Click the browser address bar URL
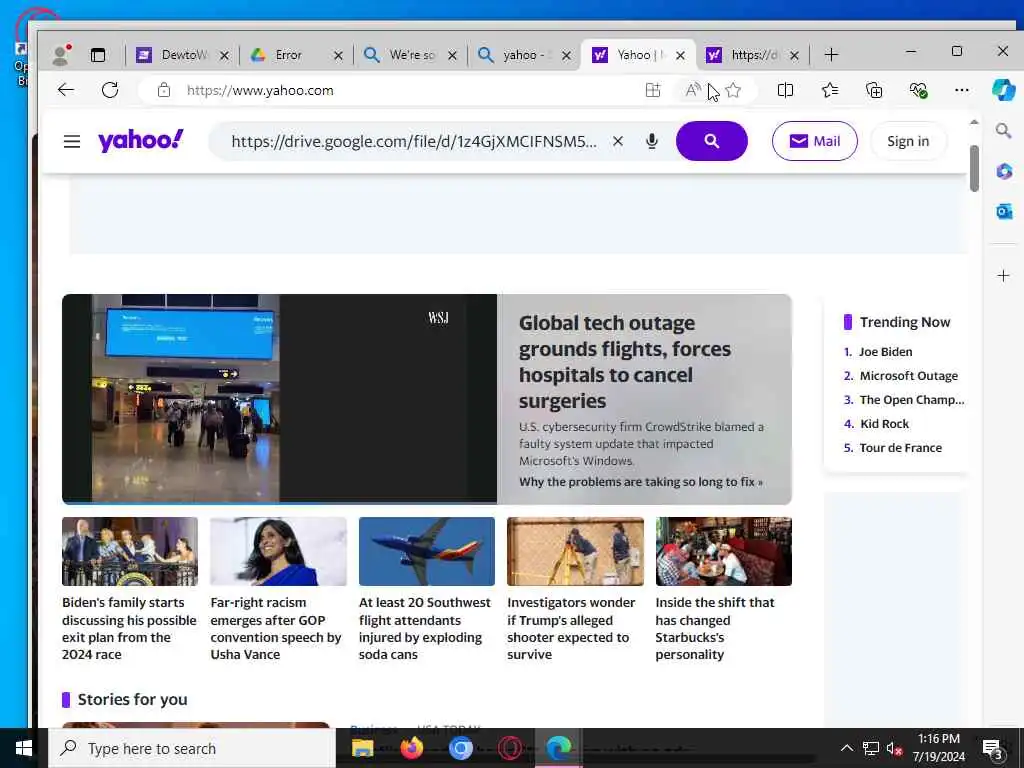Viewport: 1024px width, 768px height. (260, 90)
